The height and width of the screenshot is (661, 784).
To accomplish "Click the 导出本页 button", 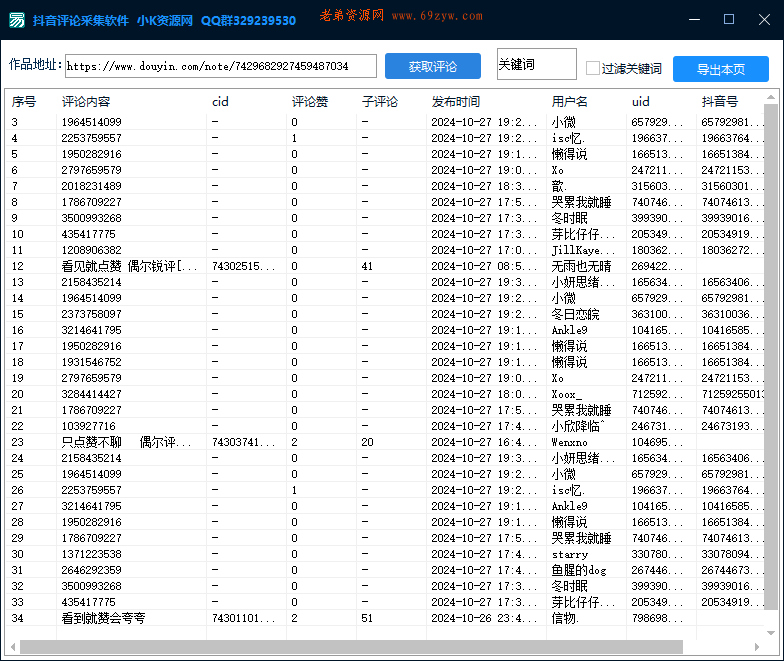I will click(x=720, y=69).
